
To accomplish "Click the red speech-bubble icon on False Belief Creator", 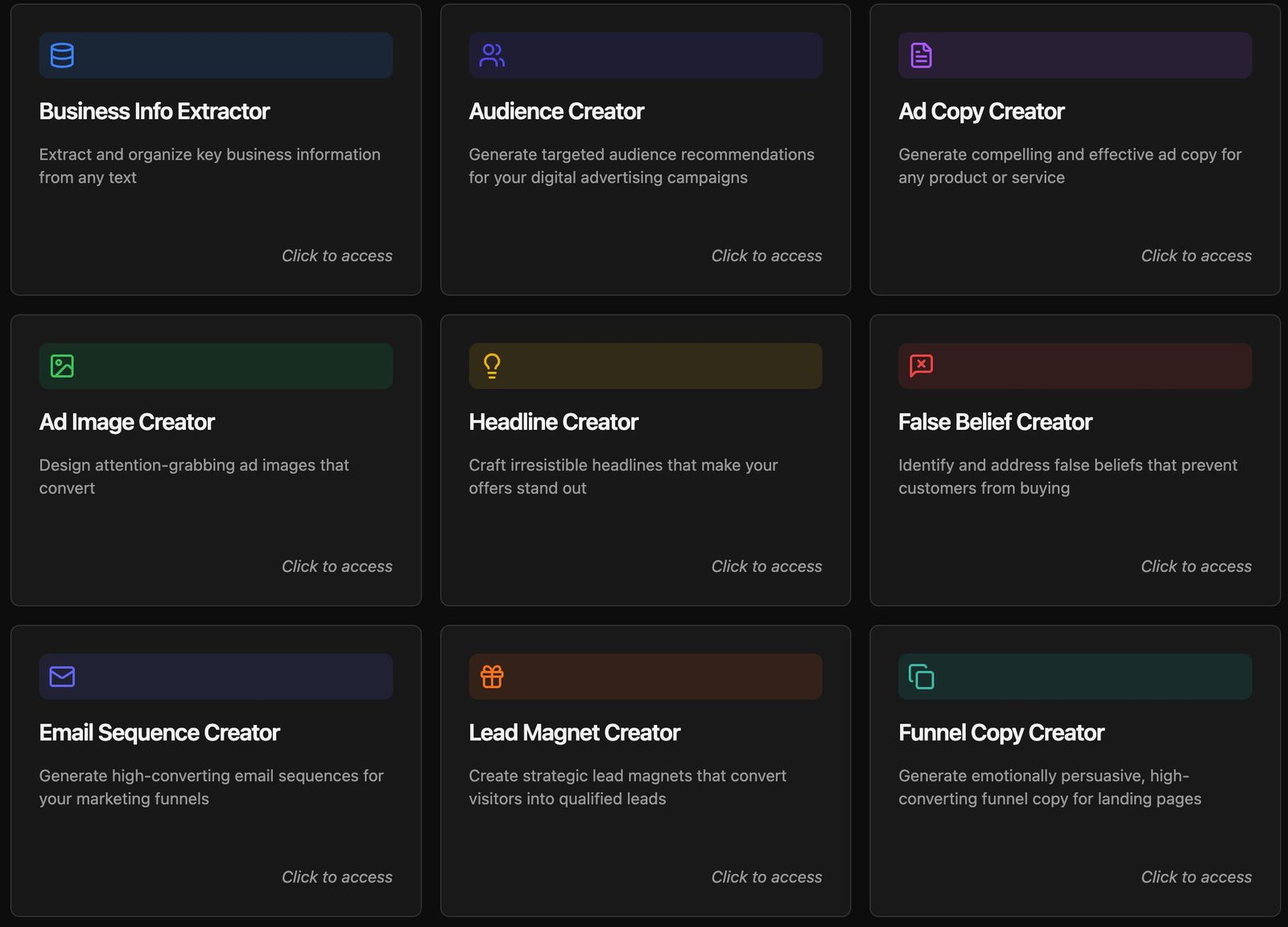I will pyautogui.click(x=920, y=365).
